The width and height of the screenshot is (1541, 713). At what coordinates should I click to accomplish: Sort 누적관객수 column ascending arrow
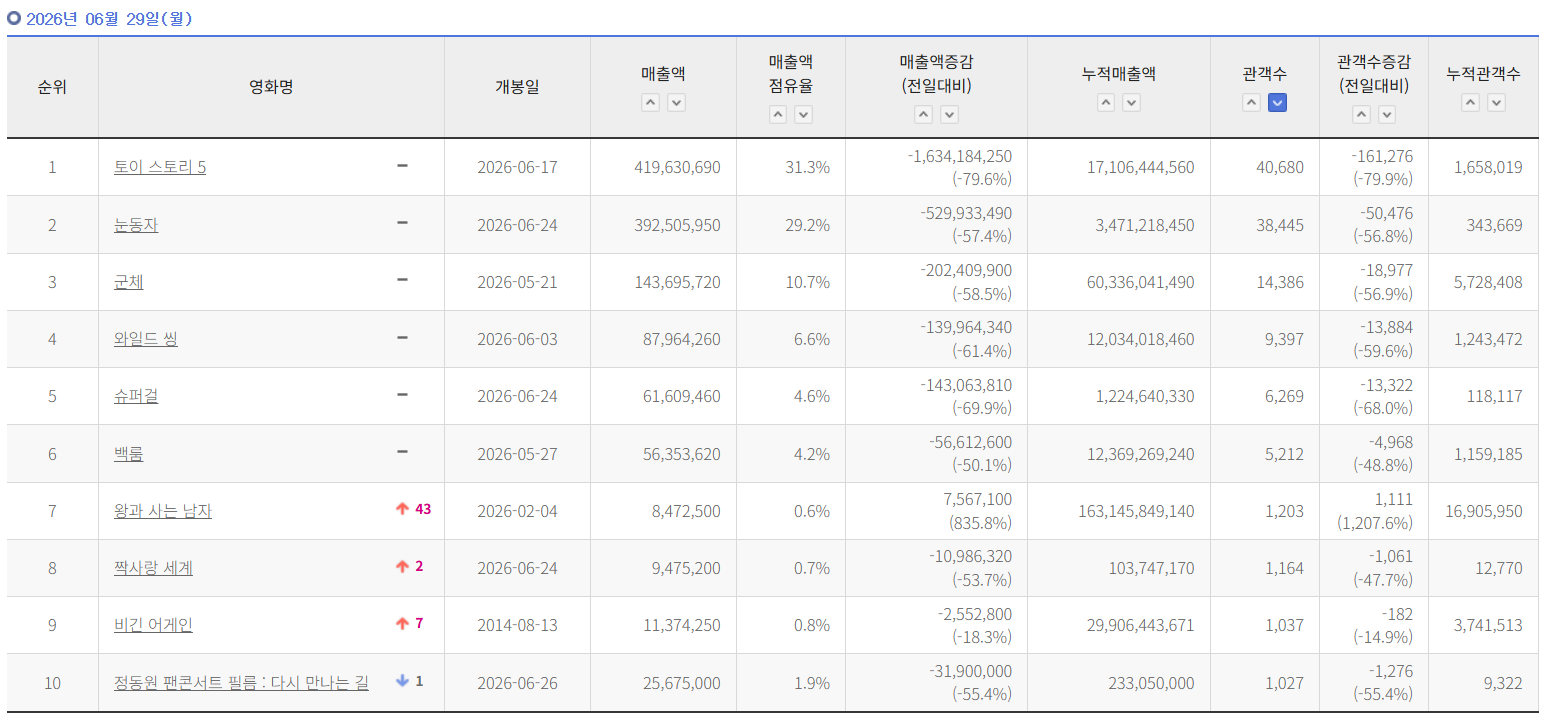click(1470, 102)
